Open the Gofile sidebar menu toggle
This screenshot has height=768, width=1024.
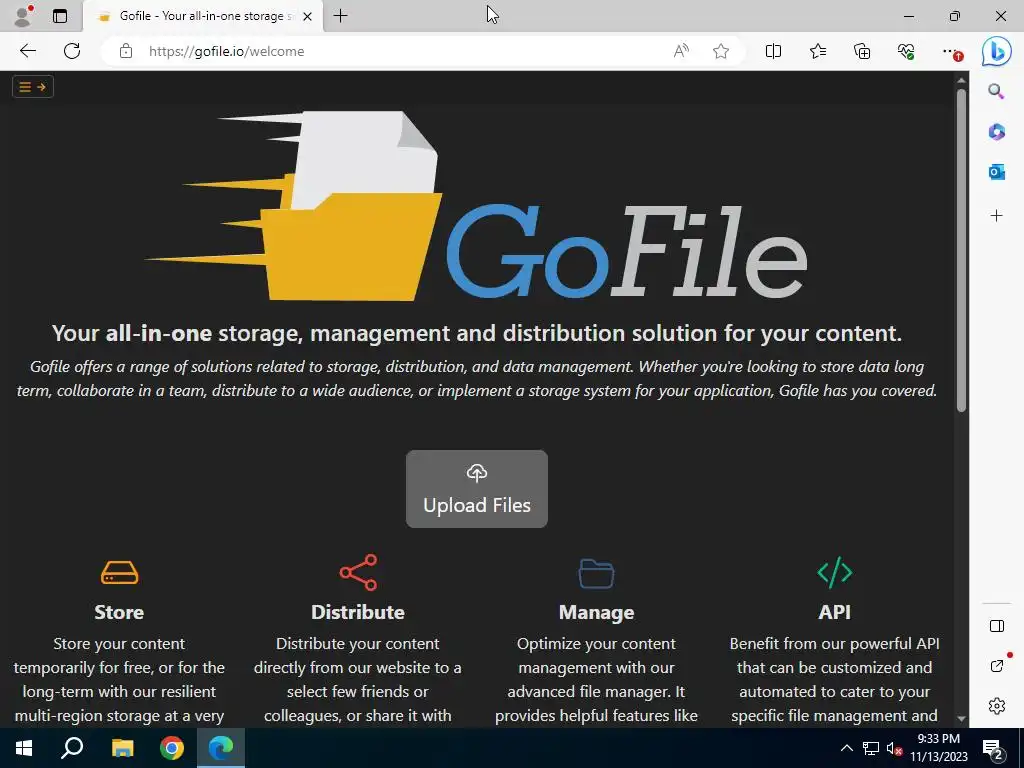point(33,87)
